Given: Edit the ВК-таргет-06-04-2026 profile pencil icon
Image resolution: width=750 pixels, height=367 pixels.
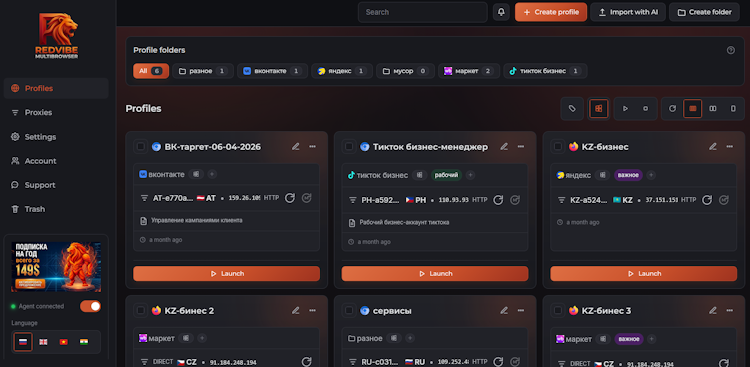Looking at the screenshot, I should click(x=296, y=146).
